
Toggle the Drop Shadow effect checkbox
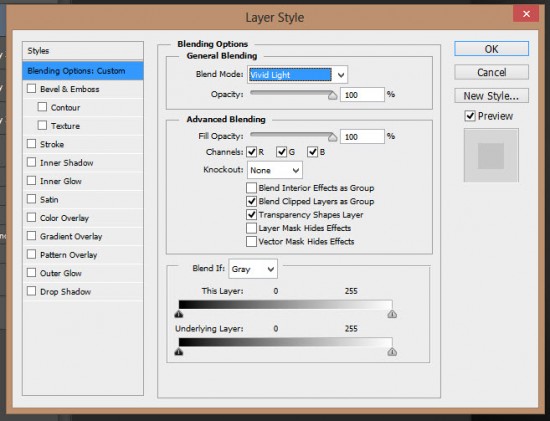[32, 291]
